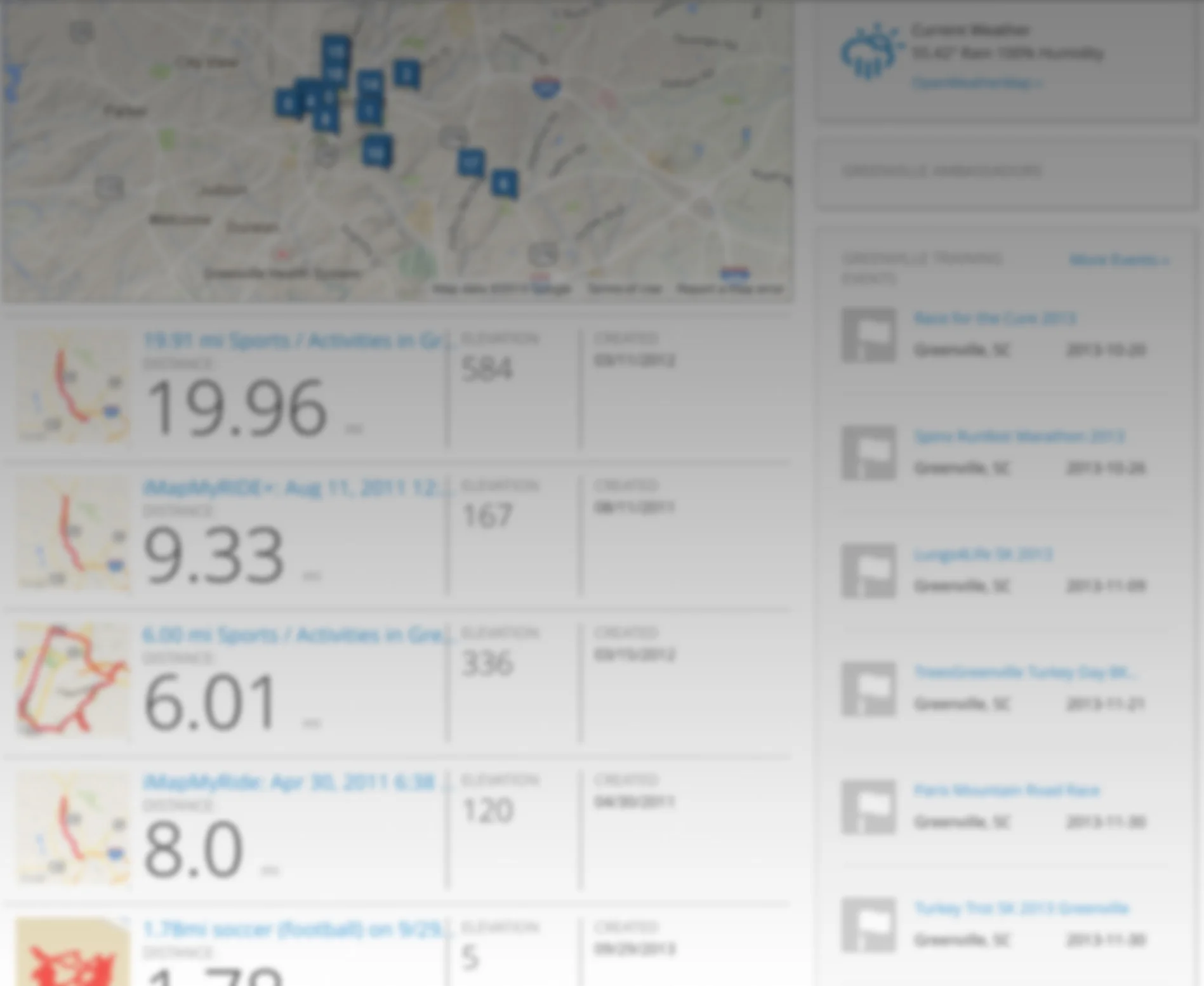This screenshot has width=1204, height=986.
Task: Open the iMapMyRide Apr 30, 2011 route title
Action: pos(297,782)
